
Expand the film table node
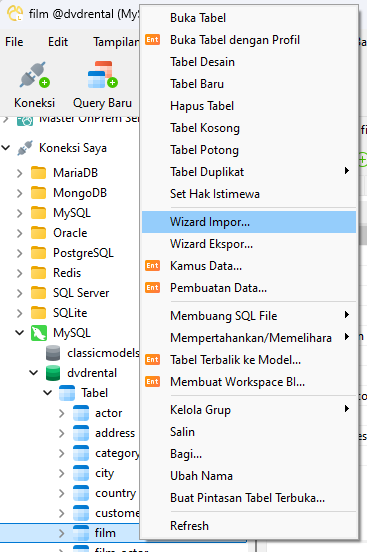pos(62,533)
